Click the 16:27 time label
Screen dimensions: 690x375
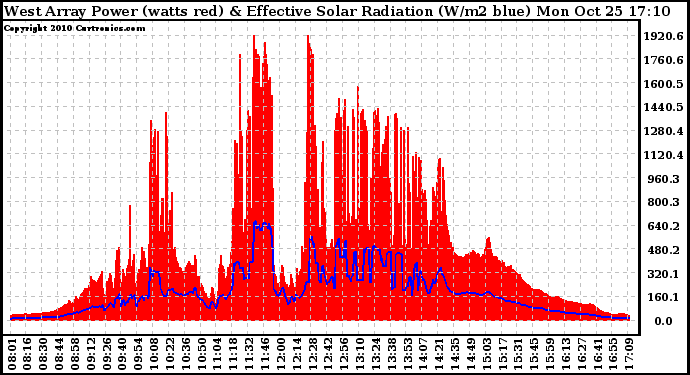tap(582, 354)
